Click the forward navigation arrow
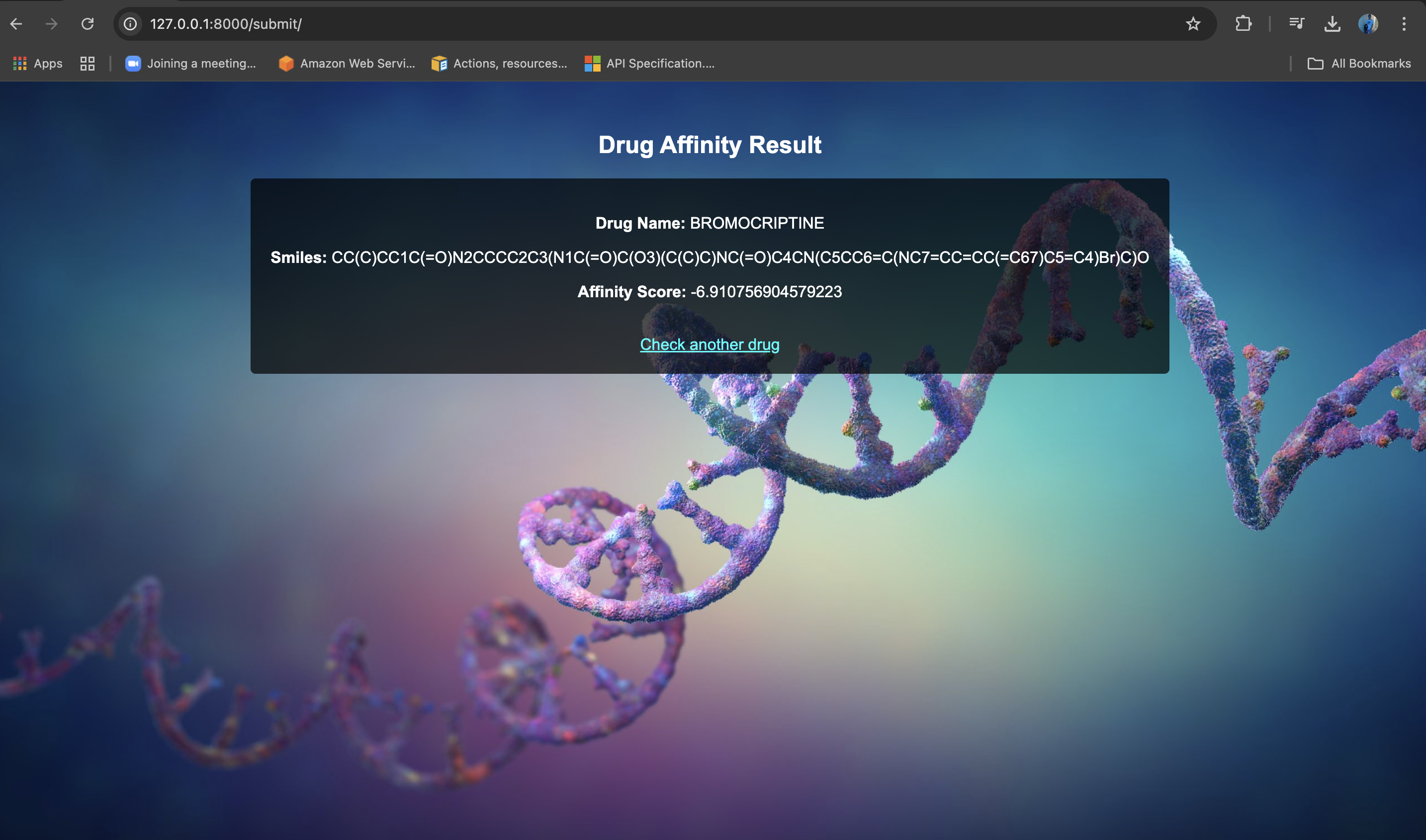Viewport: 1426px width, 840px height. tap(52, 24)
